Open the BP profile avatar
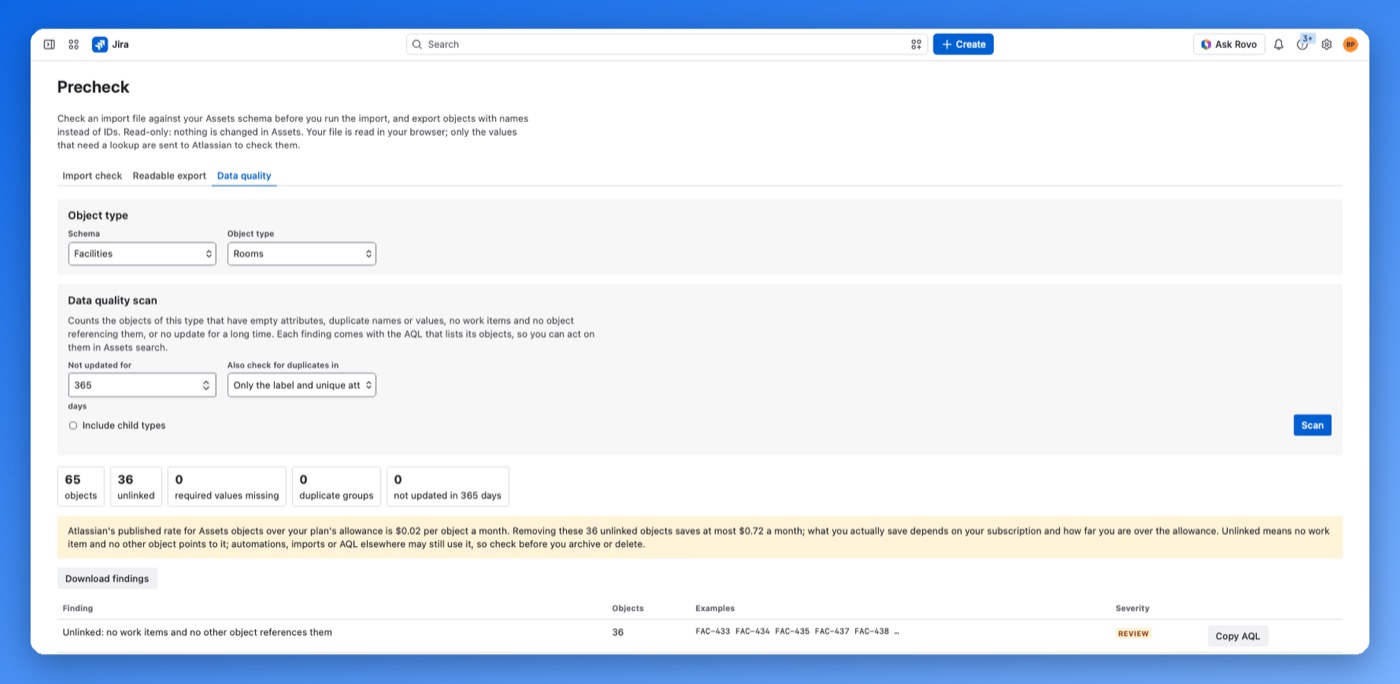This screenshot has height=684, width=1400. [1350, 44]
